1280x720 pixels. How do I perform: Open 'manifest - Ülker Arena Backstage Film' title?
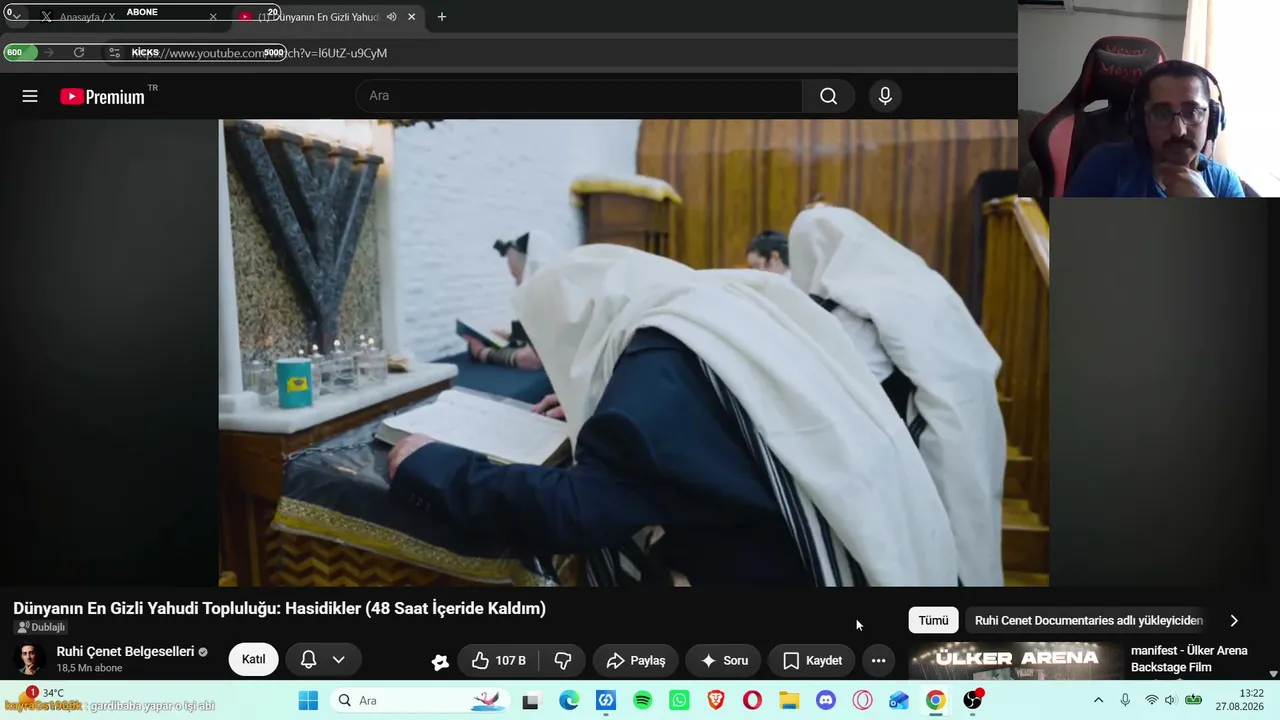coord(1189,659)
